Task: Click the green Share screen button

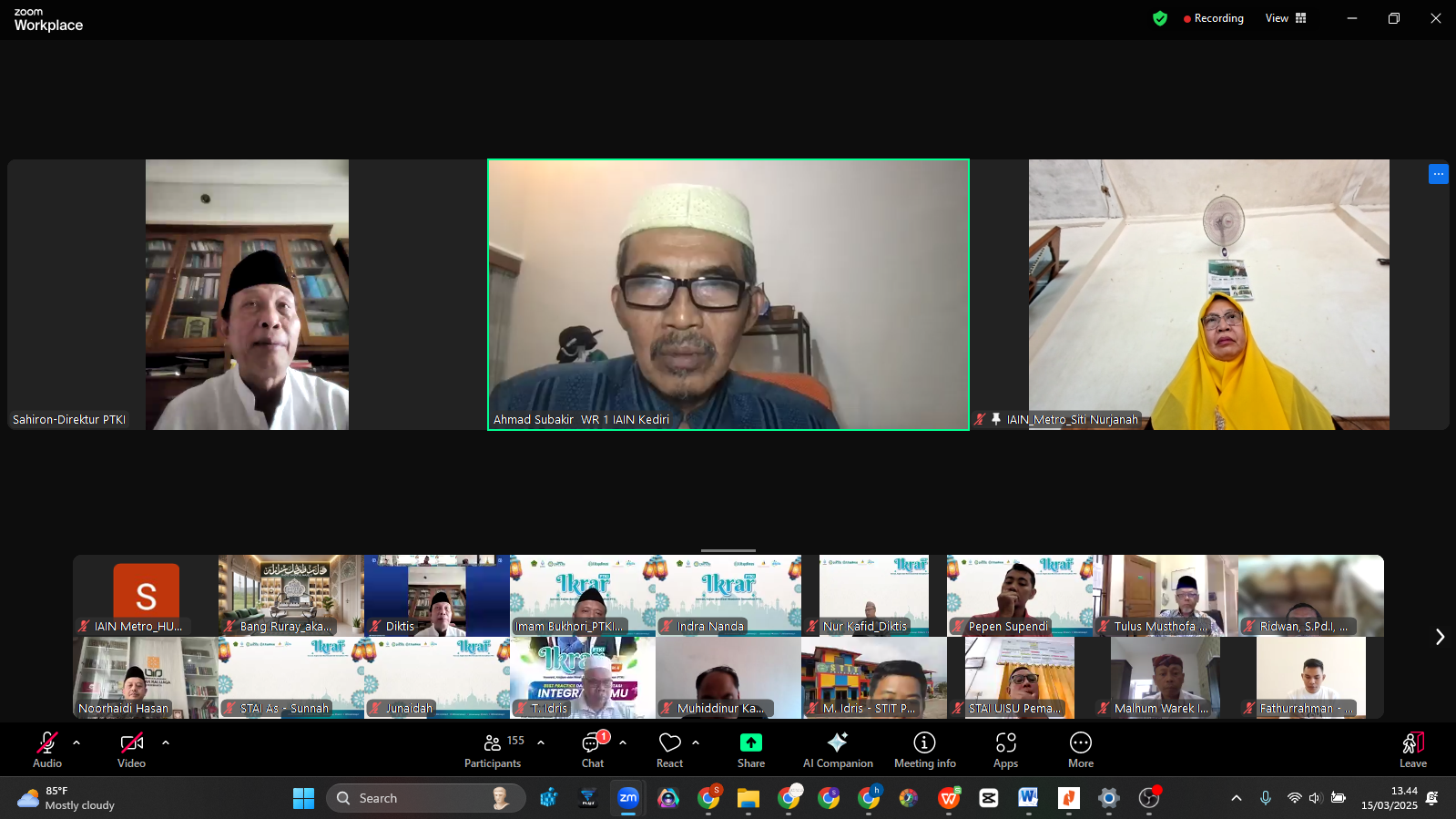Action: coord(750,750)
